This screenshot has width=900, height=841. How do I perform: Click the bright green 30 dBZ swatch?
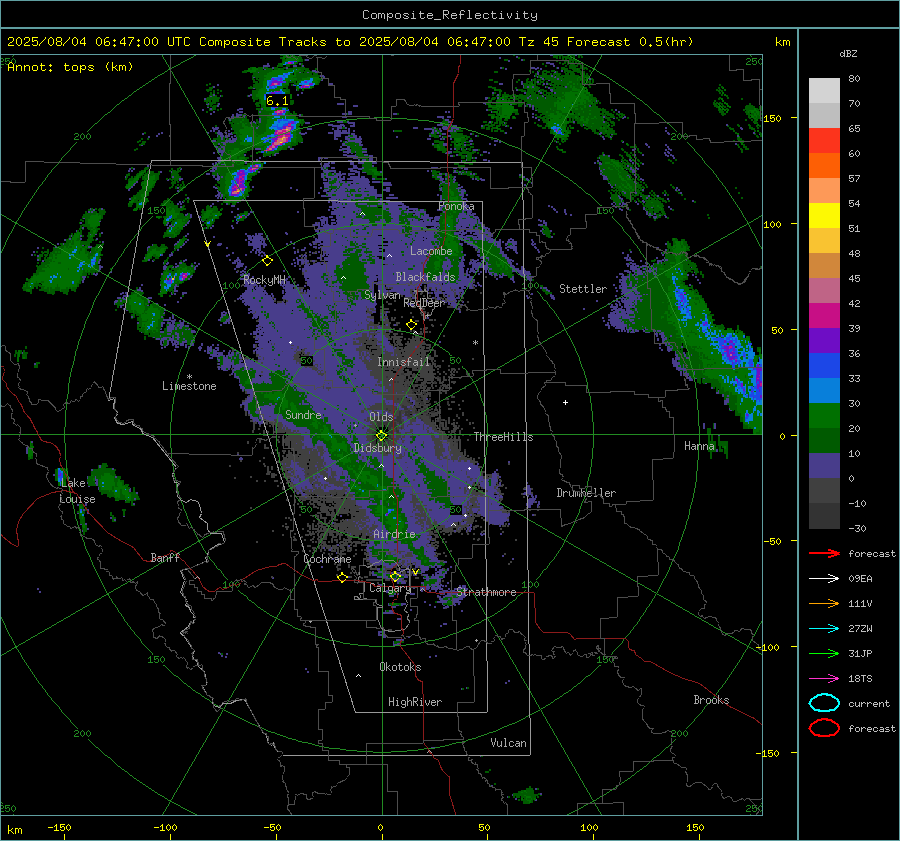[x=824, y=415]
